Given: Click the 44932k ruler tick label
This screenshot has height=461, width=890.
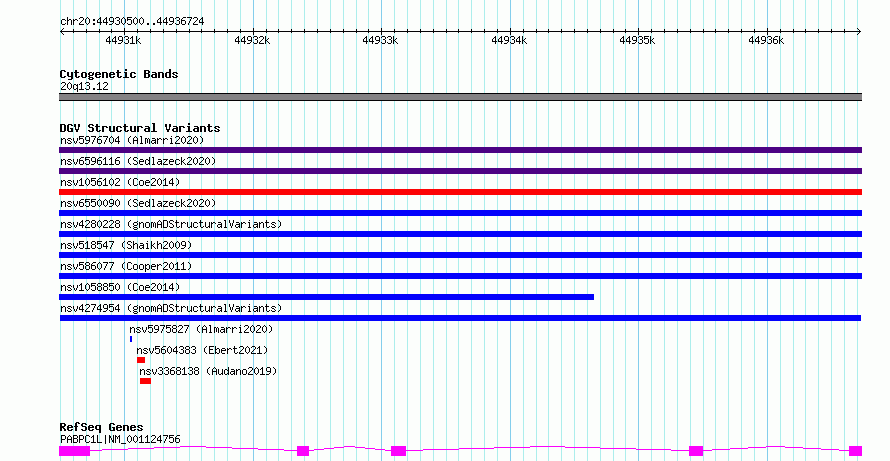Looking at the screenshot, I should (x=252, y=40).
